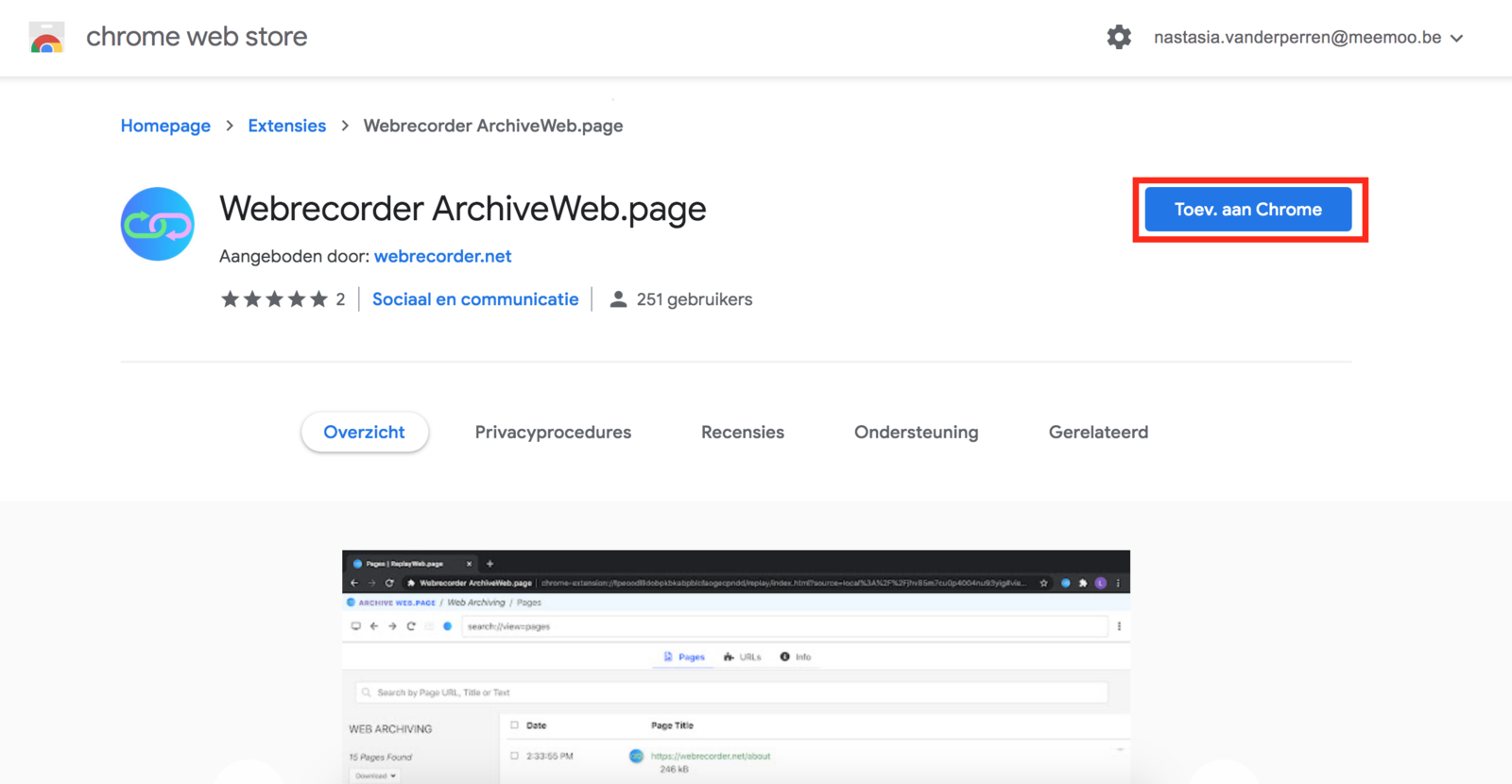Viewport: 1512px width, 784px height.
Task: Visit the webrecorder.net publisher link
Action: 442,256
